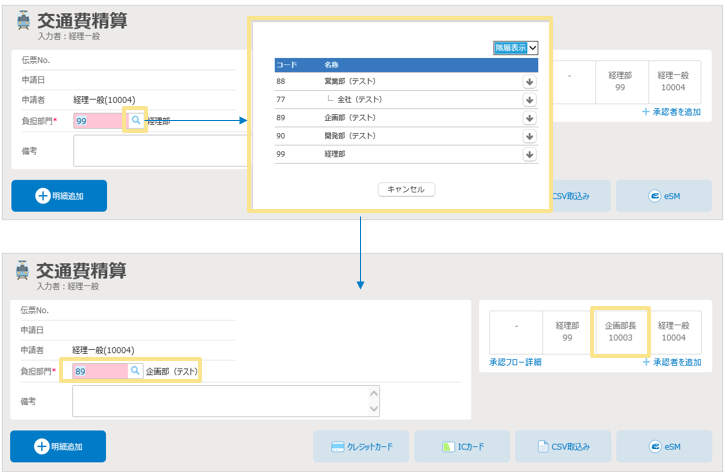724x472 pixels.
Task: Click the eSM button in the lower form
Action: [663, 446]
